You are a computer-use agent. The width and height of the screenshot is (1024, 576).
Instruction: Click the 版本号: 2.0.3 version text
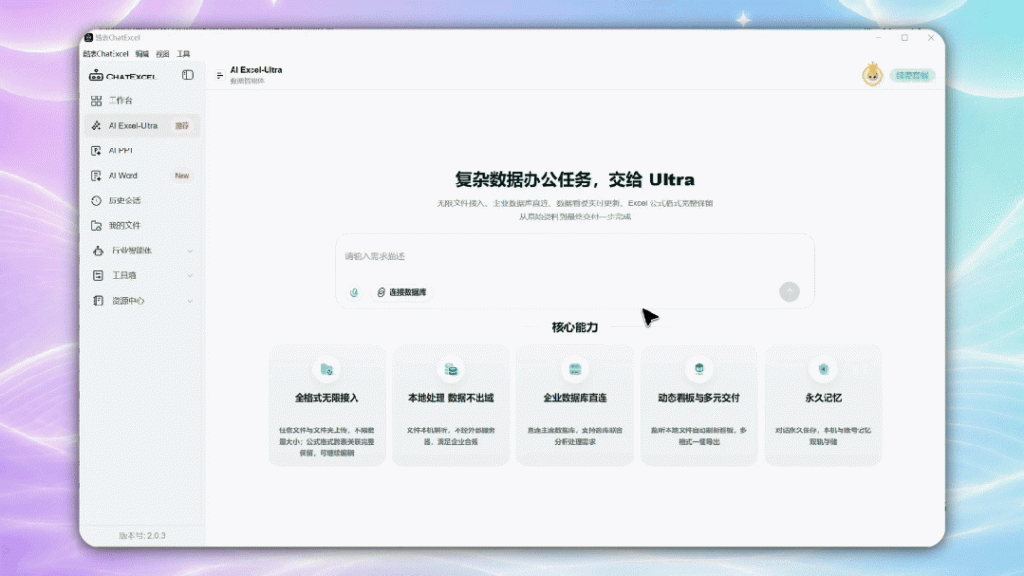pyautogui.click(x=142, y=536)
